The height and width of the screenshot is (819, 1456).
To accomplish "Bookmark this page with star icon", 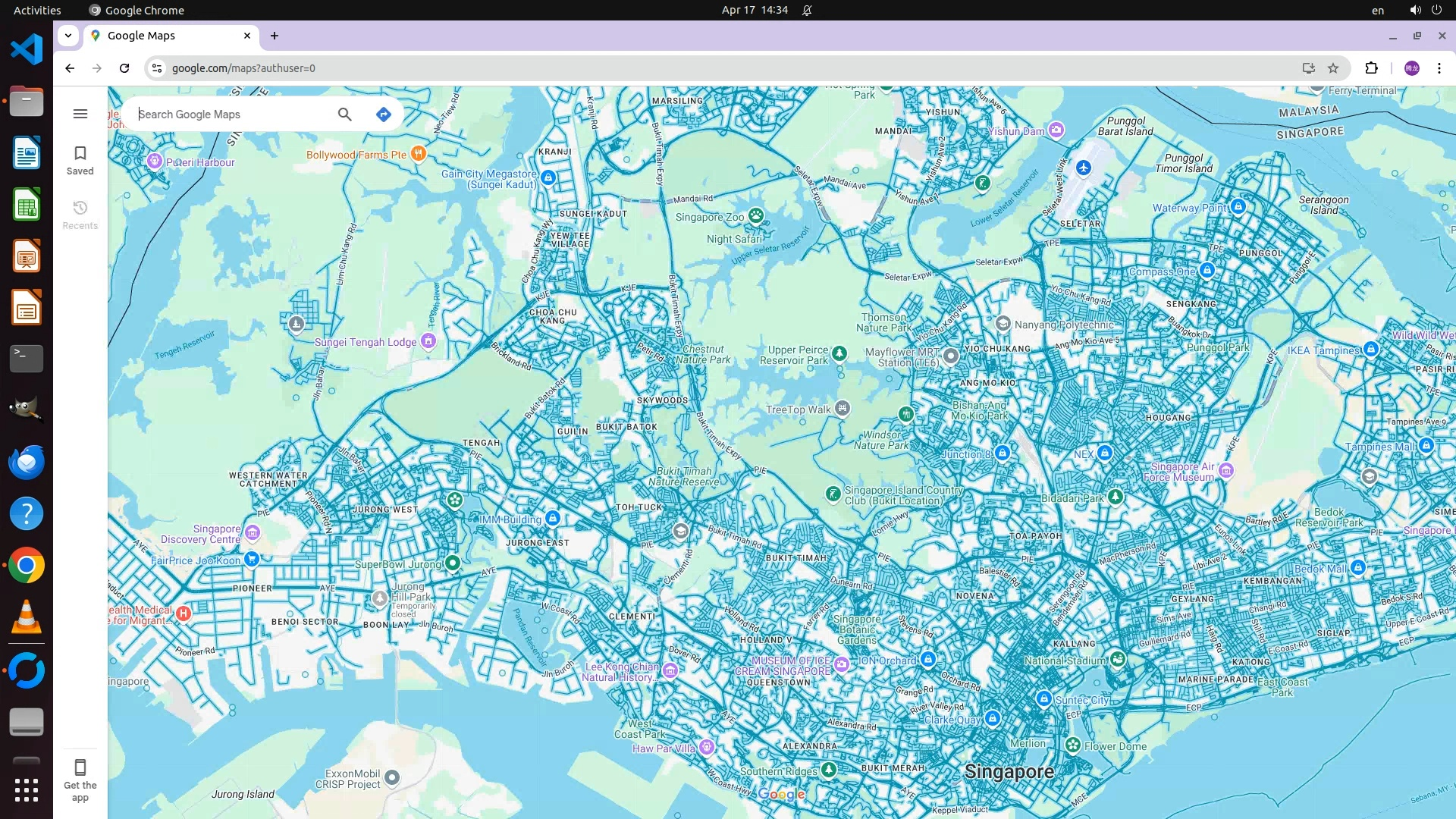I will tap(1333, 68).
